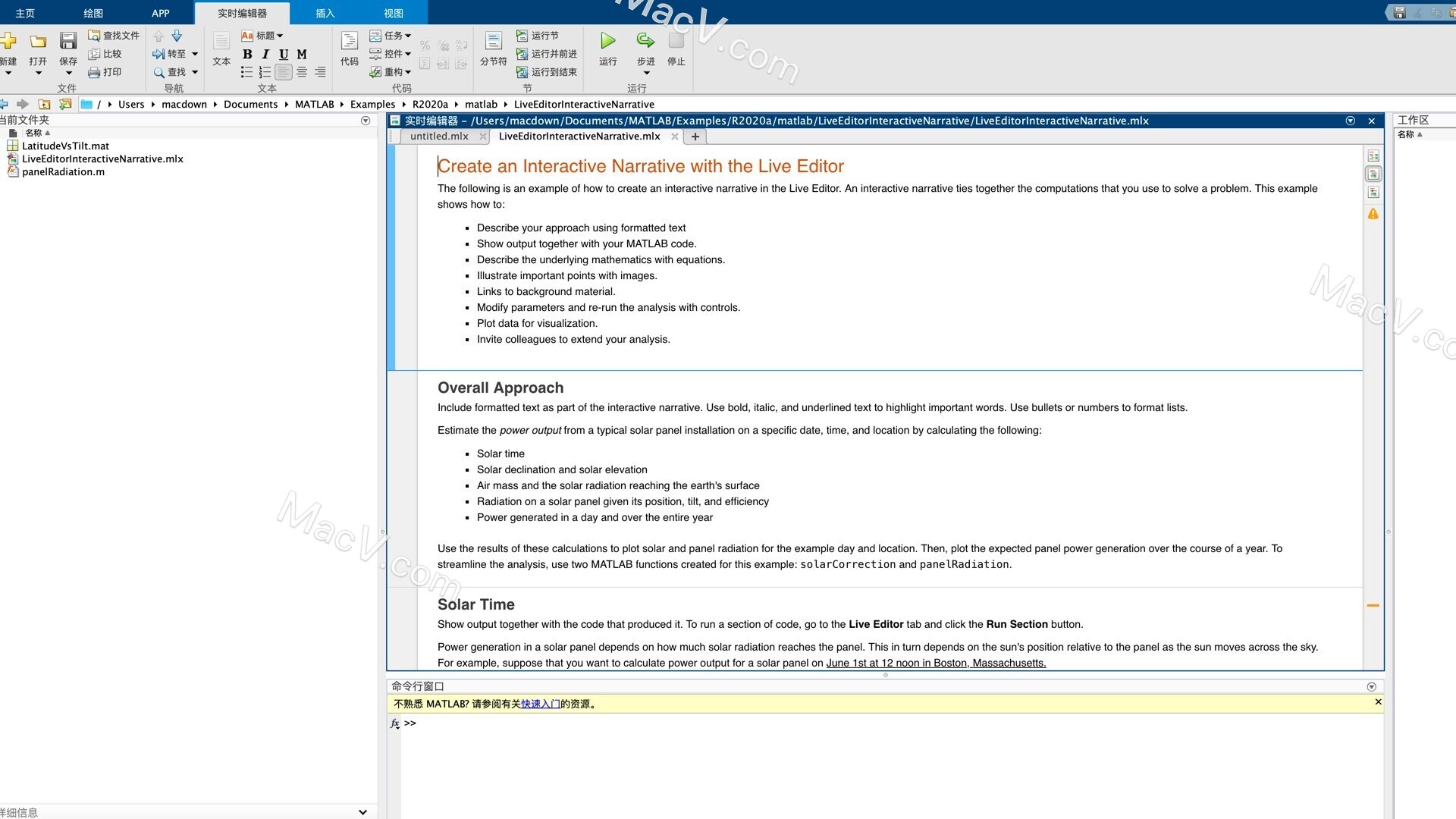Open the live editor panel actions menu
This screenshot has width=1456, height=819.
point(1350,121)
